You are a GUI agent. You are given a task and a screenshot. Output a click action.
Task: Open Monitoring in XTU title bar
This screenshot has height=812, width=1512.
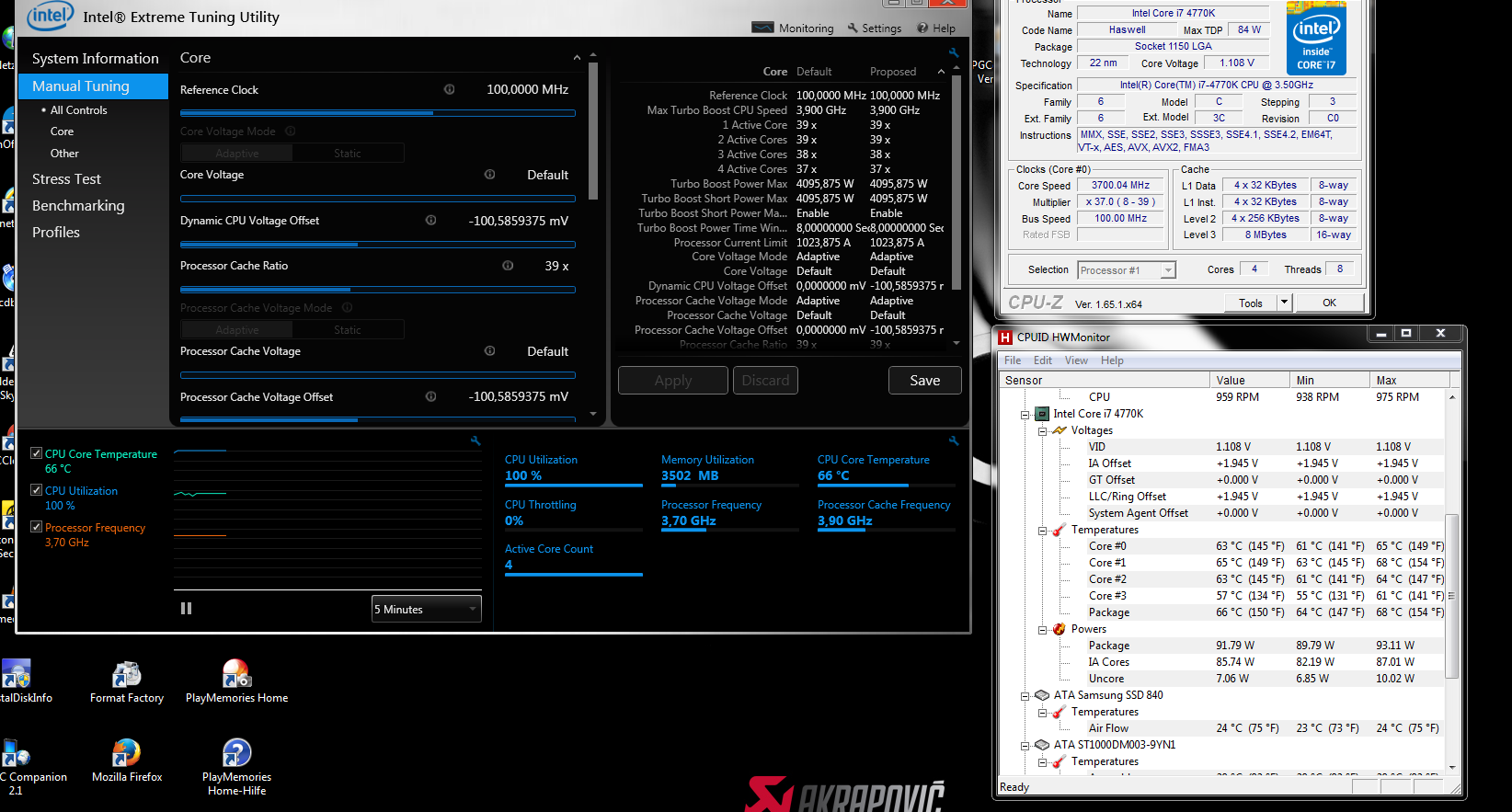click(793, 28)
